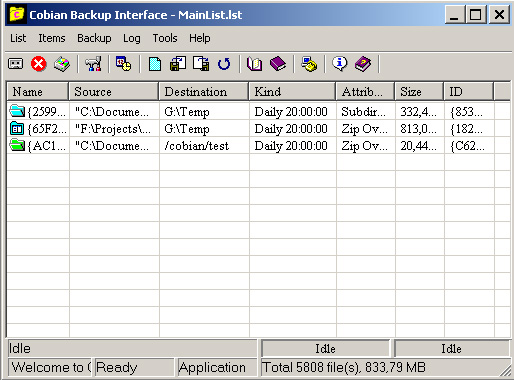514x380 pixels.
Task: Click the red X abort icon
Action: [39, 64]
